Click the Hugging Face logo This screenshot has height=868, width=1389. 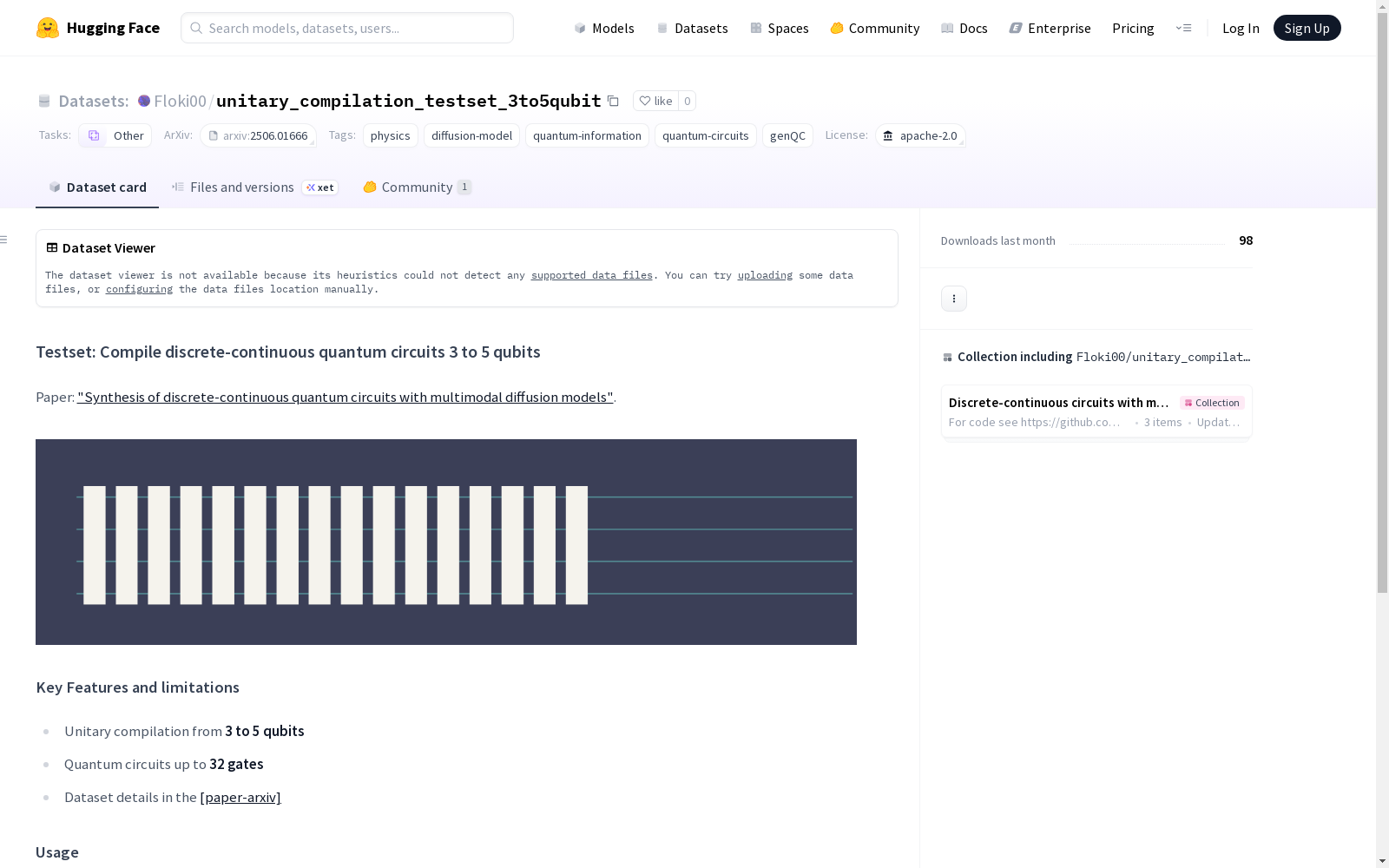(98, 28)
